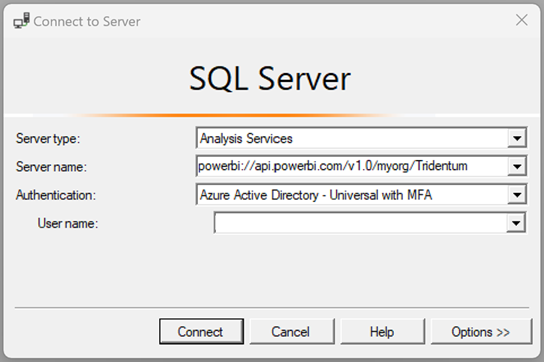Close the Connect to Server dialog
544x362 pixels.
tap(521, 20)
